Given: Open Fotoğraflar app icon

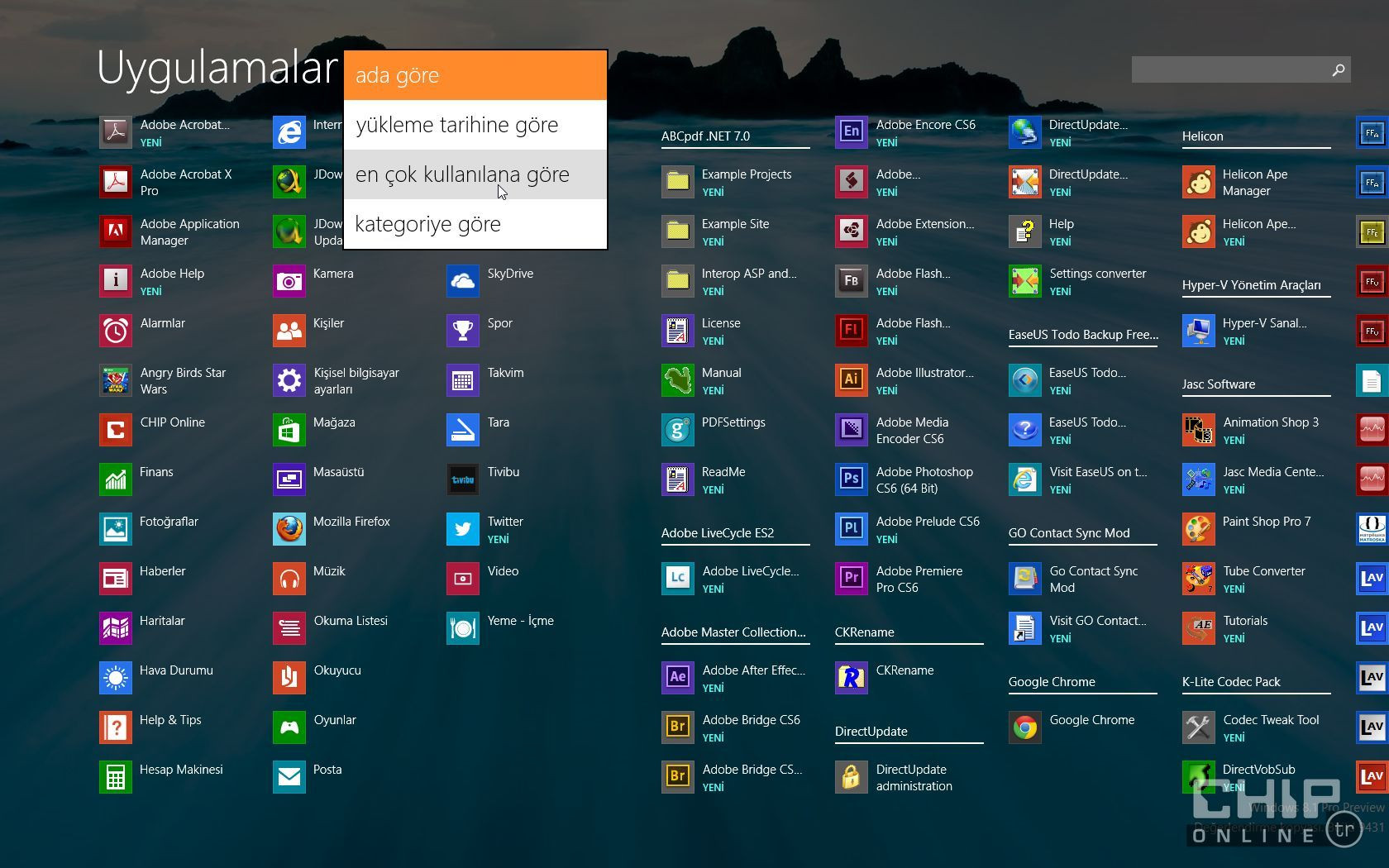Looking at the screenshot, I should pos(116,529).
